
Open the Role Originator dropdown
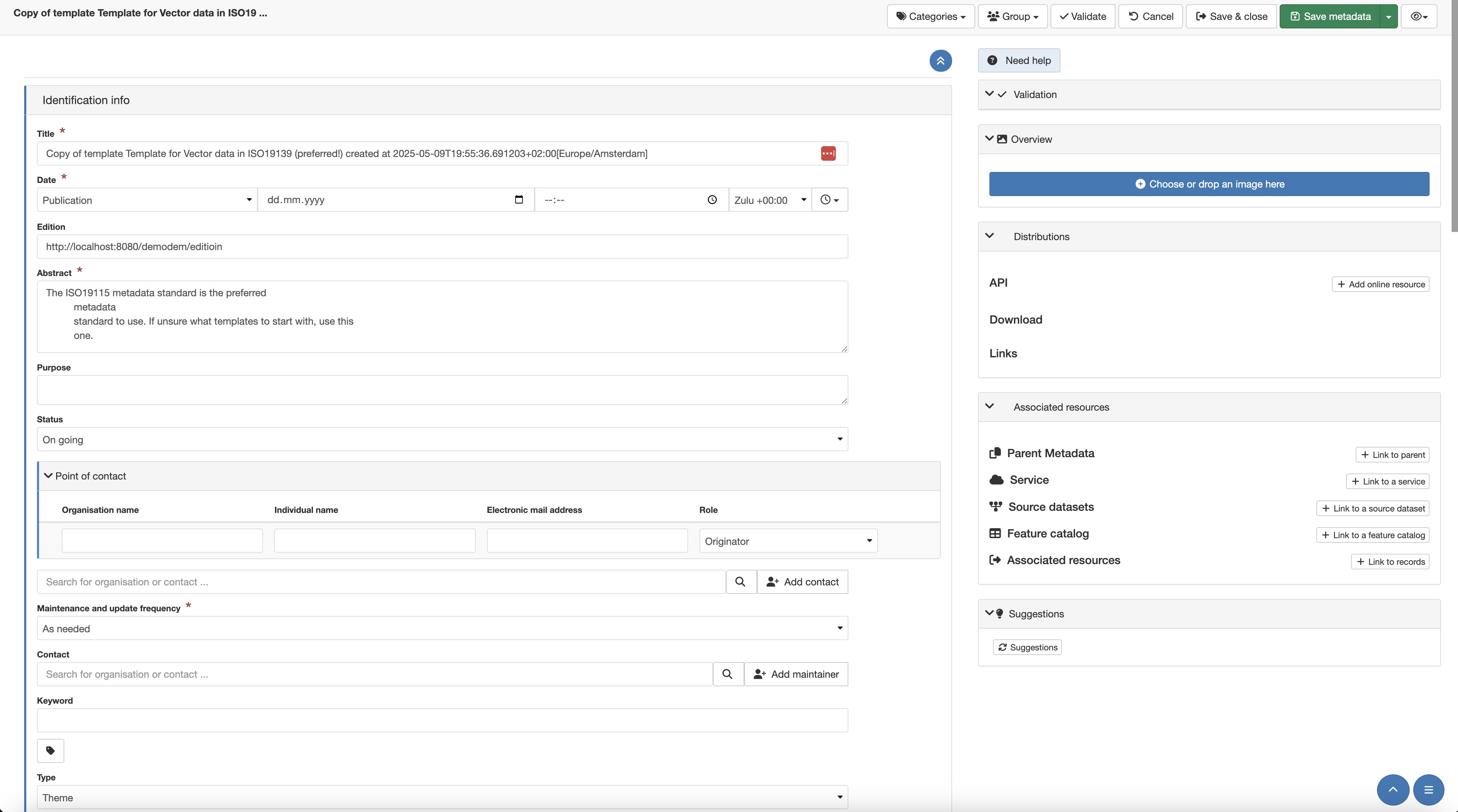[x=788, y=540]
